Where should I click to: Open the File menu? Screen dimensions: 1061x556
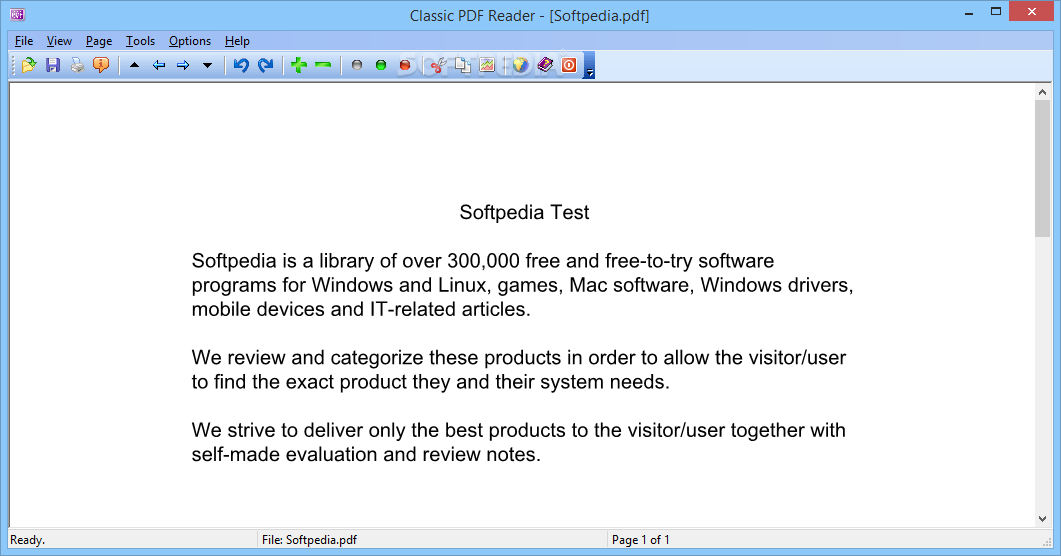coord(24,41)
